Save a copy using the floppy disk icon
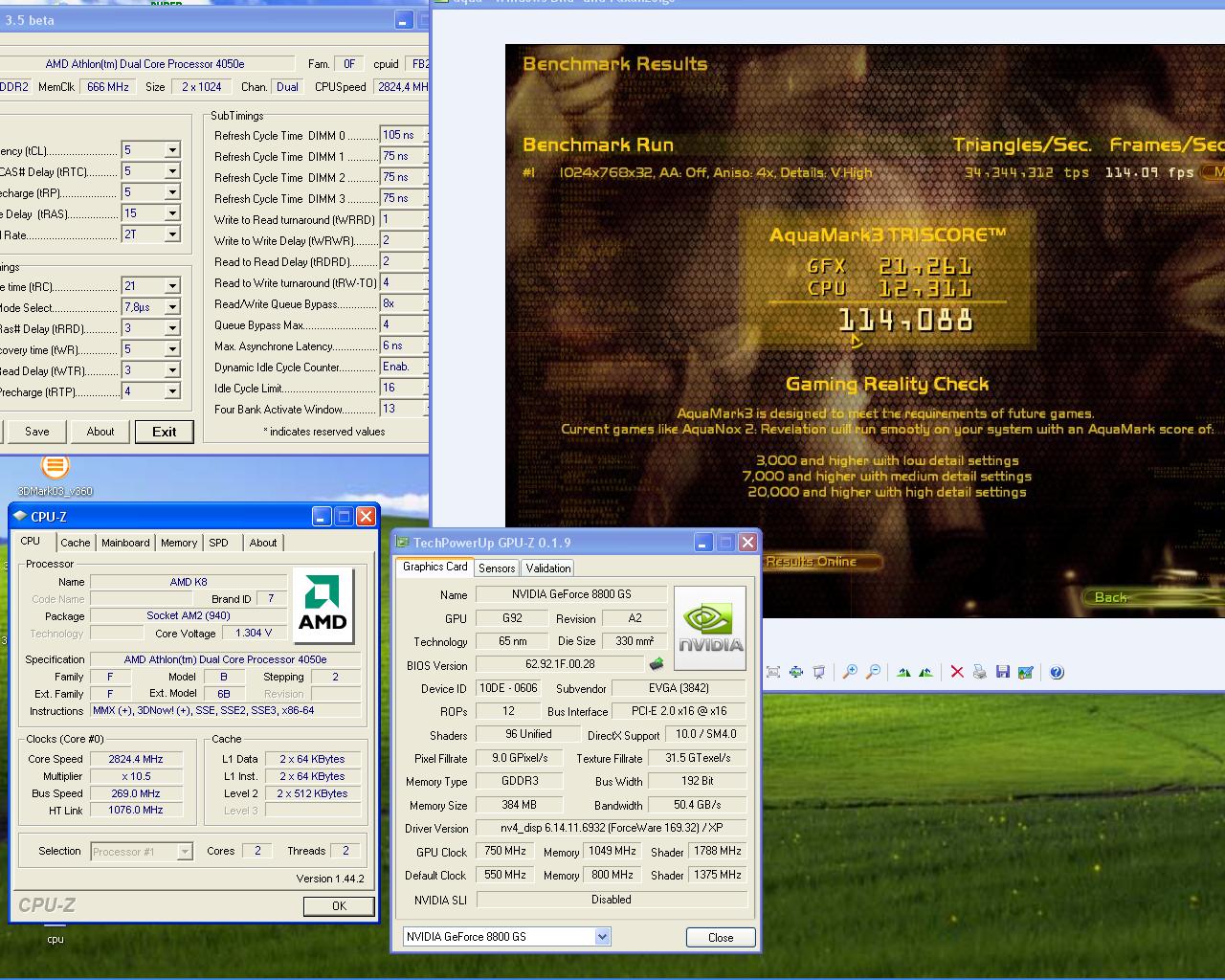 coord(1003,672)
